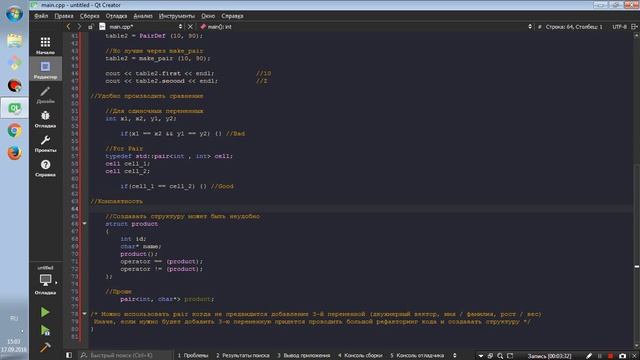Screen dimensions: 640x360
Task: Open Google Chrome from the taskbar
Action: pyautogui.click(x=14, y=131)
